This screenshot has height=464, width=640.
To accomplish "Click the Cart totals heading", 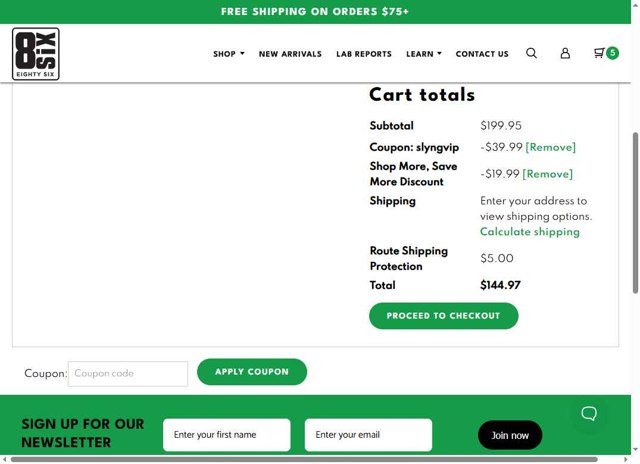I will coord(422,95).
